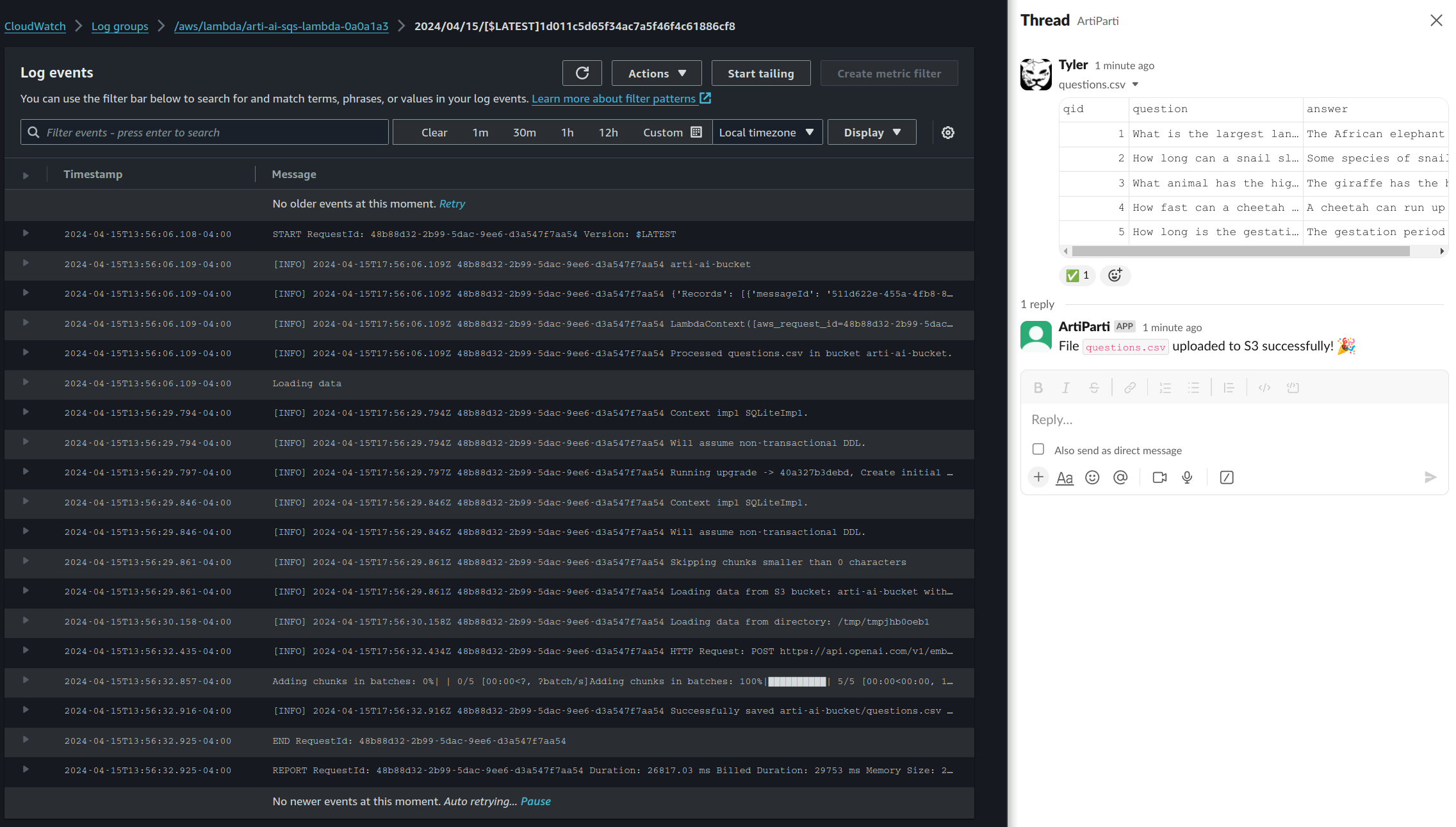Expand the START RequestId log row
The width and height of the screenshot is (1456, 827).
coord(26,233)
